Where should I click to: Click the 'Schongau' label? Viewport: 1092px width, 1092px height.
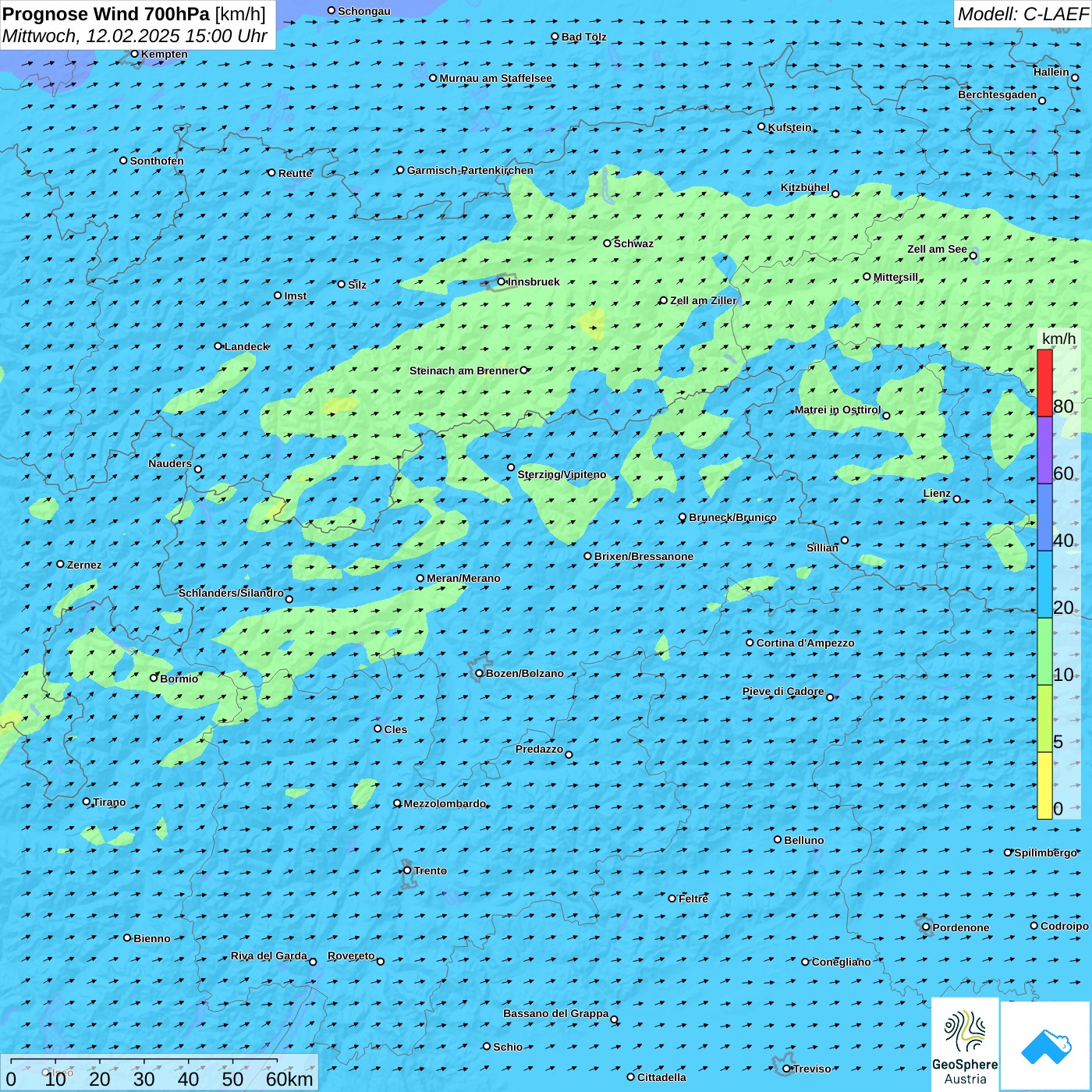point(364,11)
